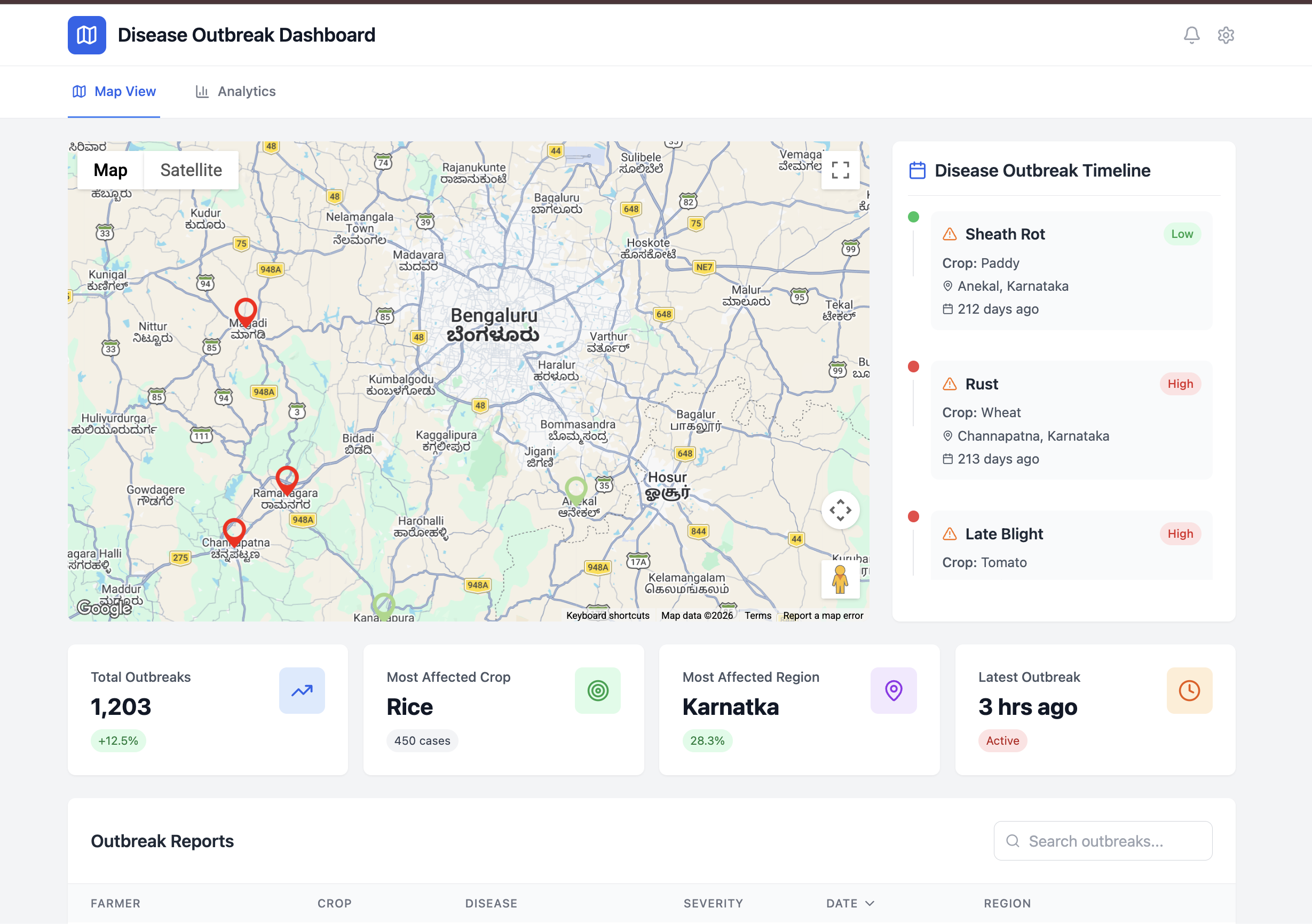Image resolution: width=1312 pixels, height=924 pixels.
Task: Select the Rust outbreak timeline card
Action: pyautogui.click(x=1071, y=420)
